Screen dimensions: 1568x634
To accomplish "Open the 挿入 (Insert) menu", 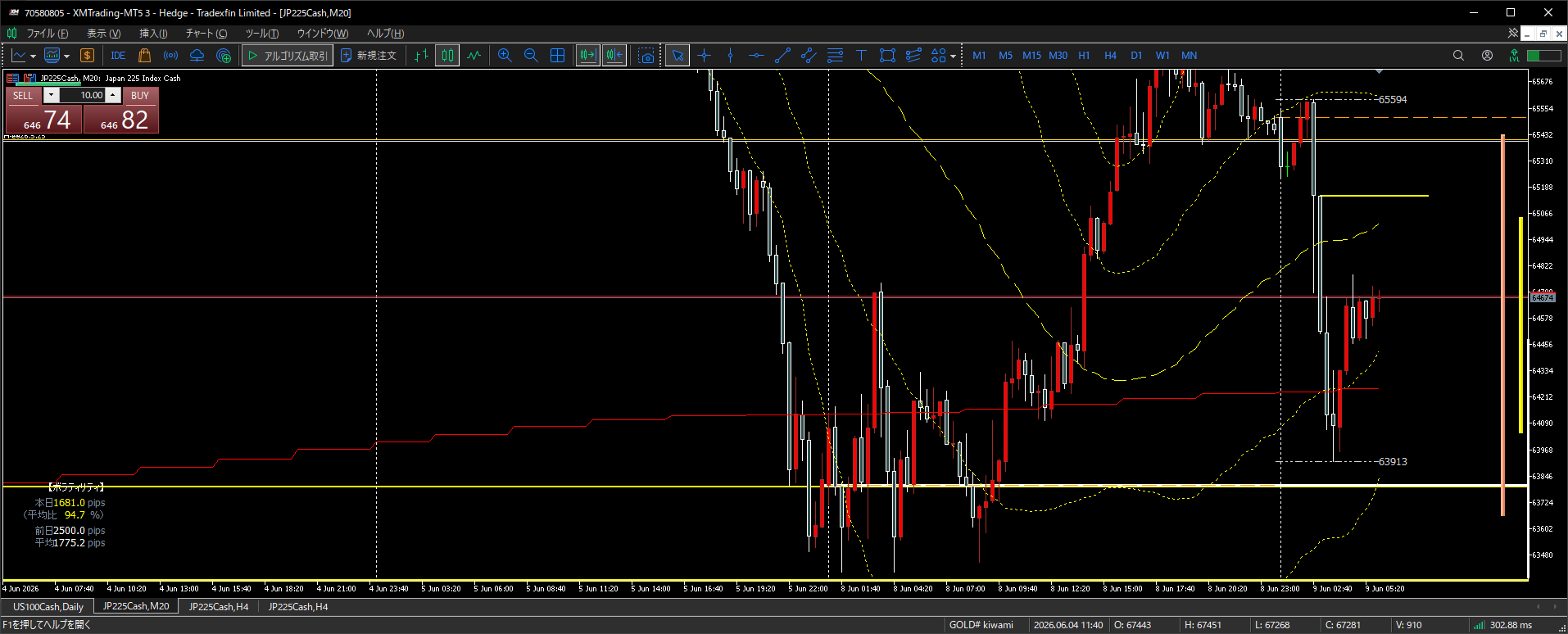I will coord(153,34).
